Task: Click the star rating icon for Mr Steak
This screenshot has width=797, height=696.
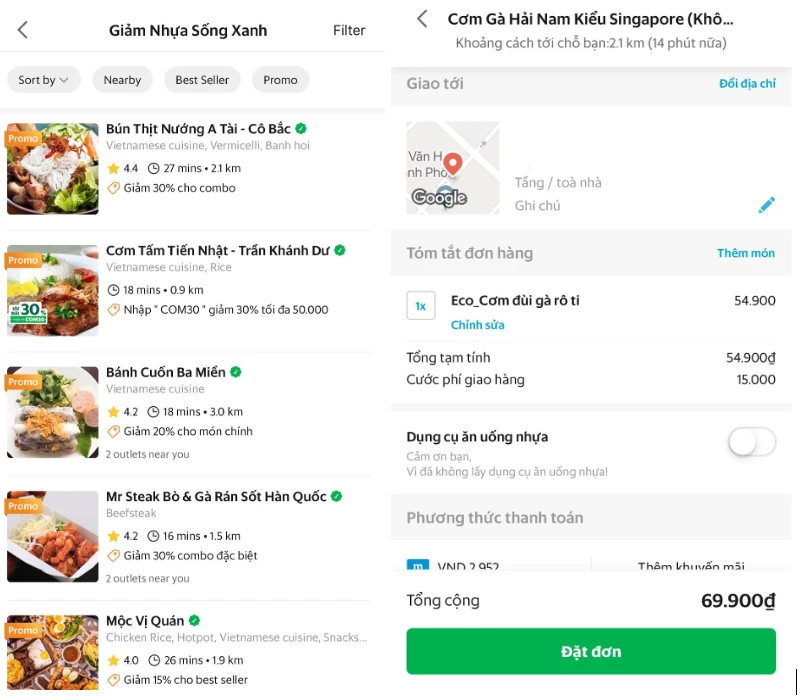Action: pos(113,536)
